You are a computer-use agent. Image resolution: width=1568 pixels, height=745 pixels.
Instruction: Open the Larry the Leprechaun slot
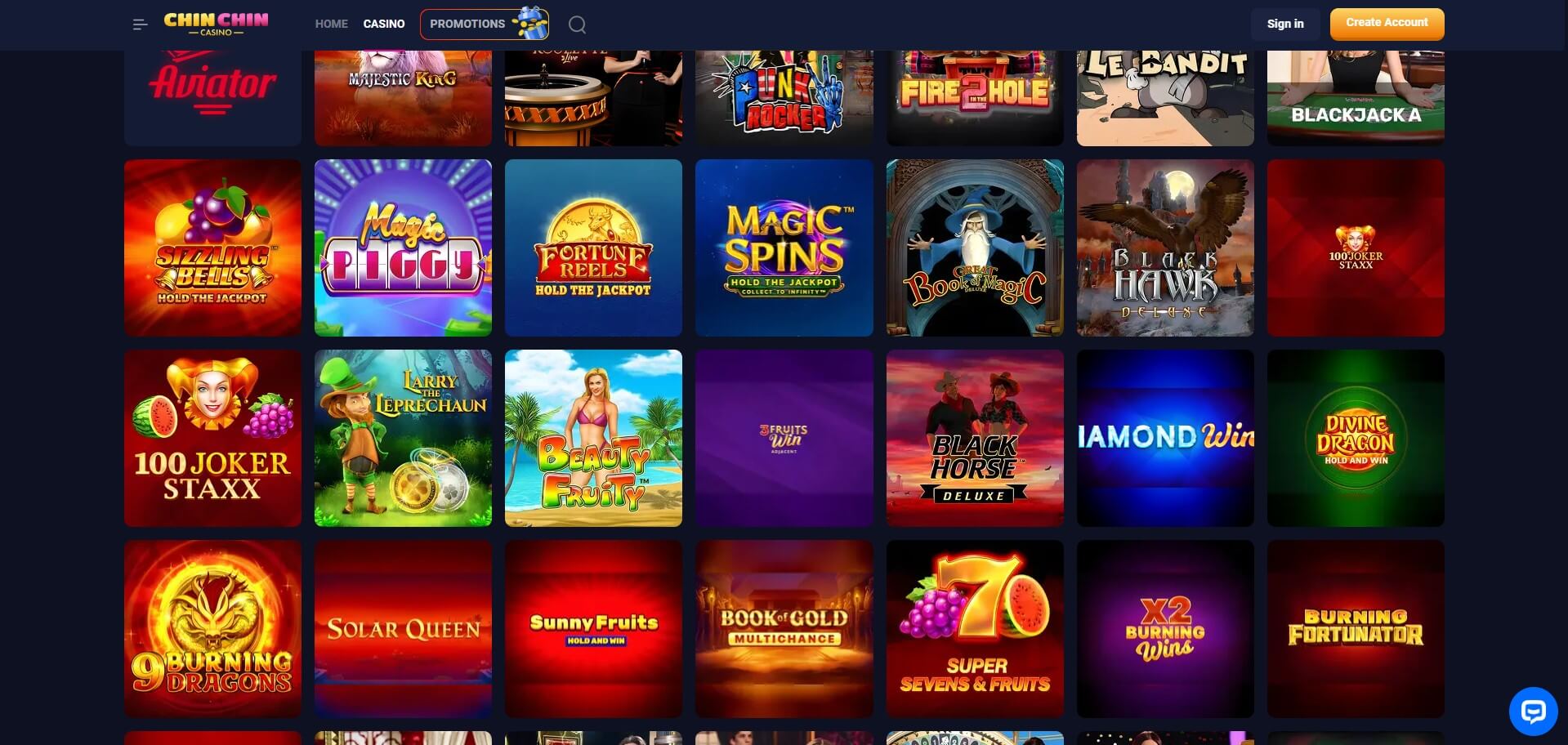(x=403, y=438)
